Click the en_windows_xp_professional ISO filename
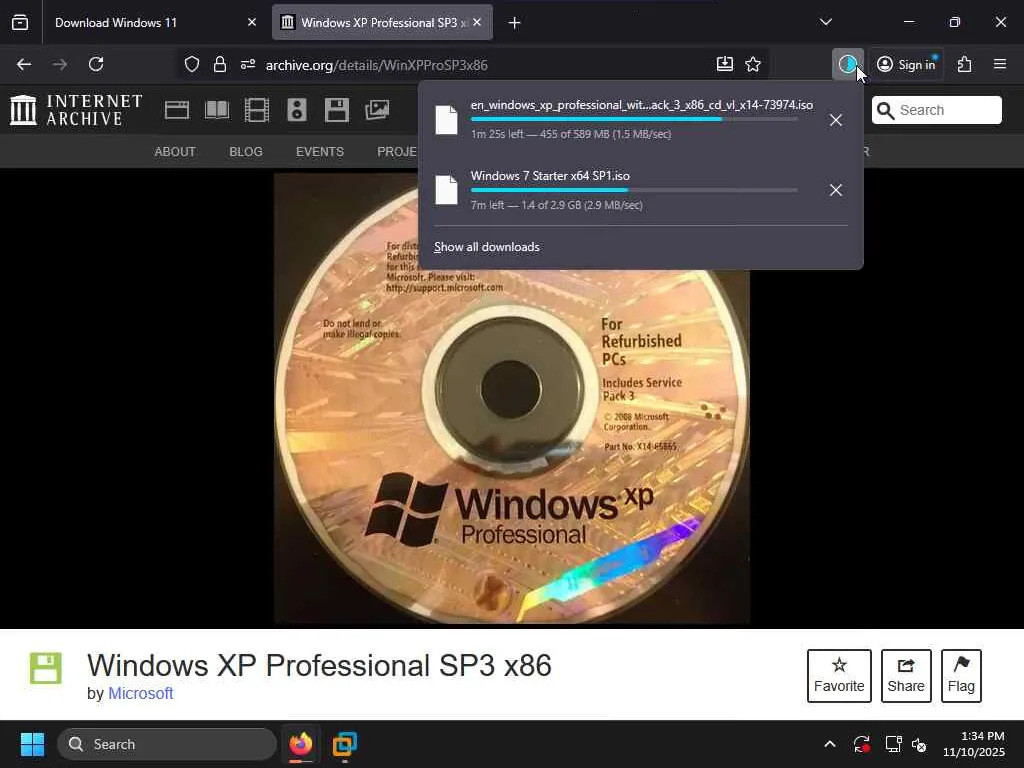The image size is (1024, 768). (x=642, y=105)
